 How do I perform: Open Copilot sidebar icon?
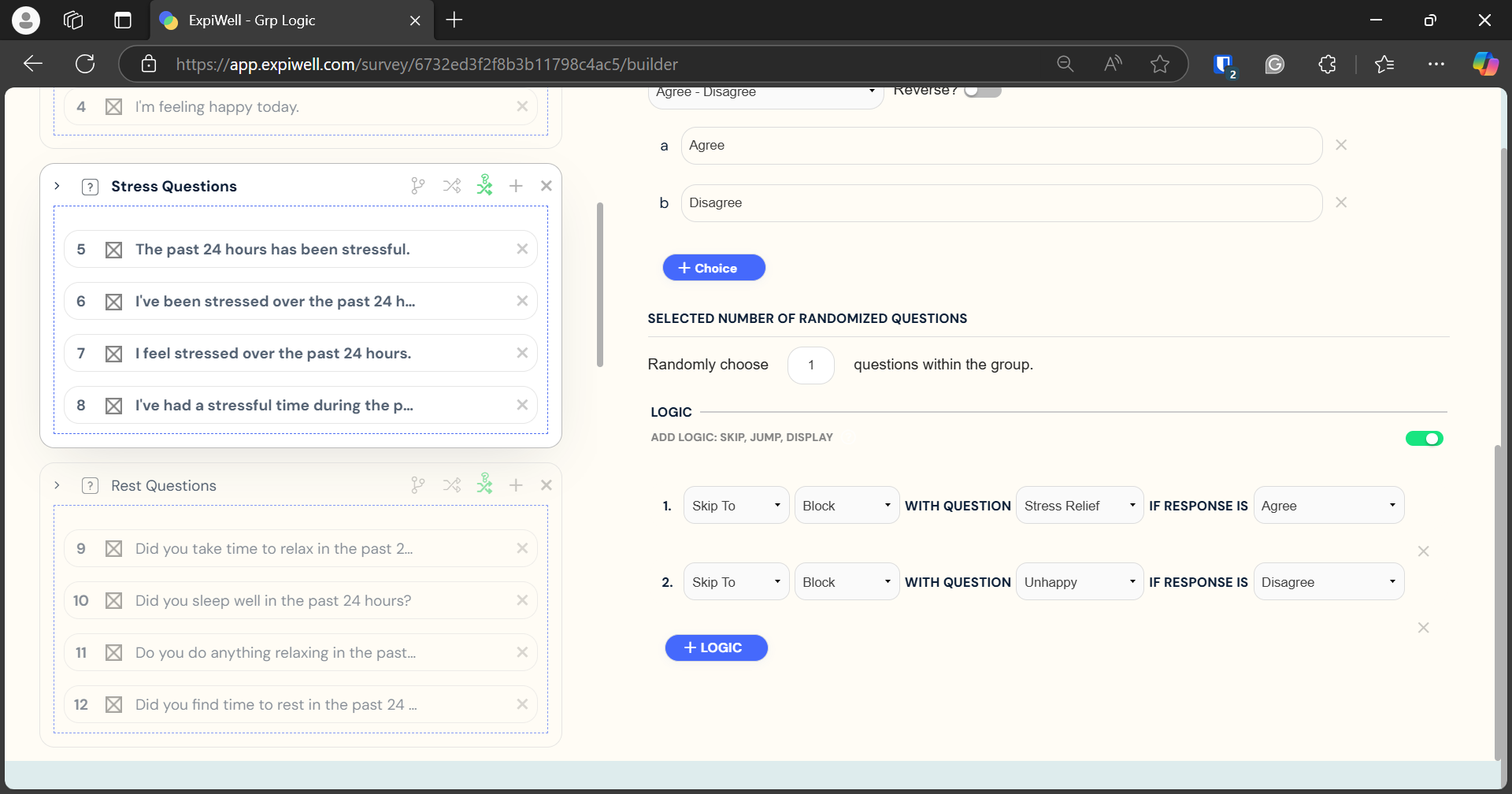coord(1485,64)
